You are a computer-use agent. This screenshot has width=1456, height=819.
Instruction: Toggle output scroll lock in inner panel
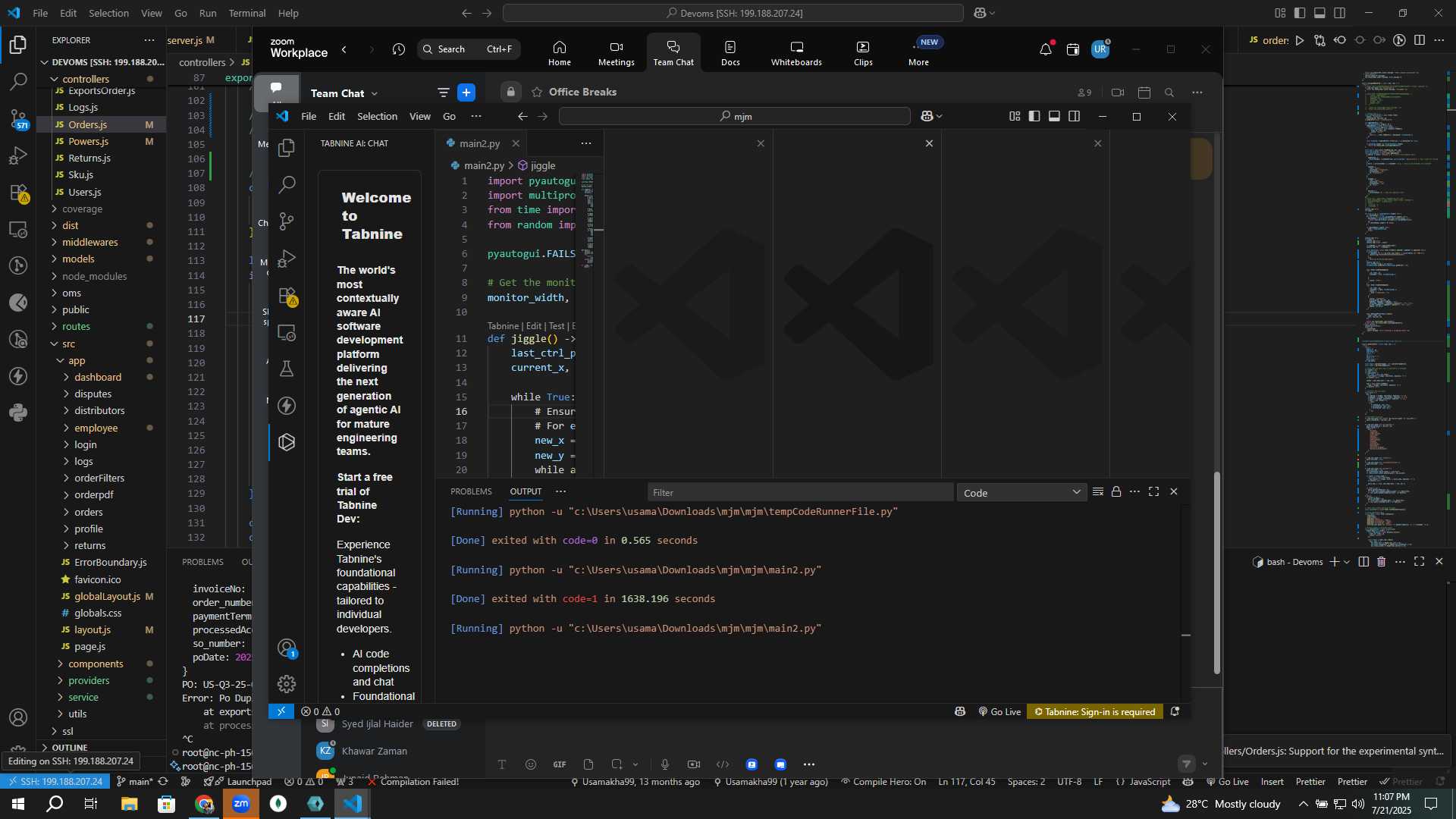click(x=1116, y=491)
